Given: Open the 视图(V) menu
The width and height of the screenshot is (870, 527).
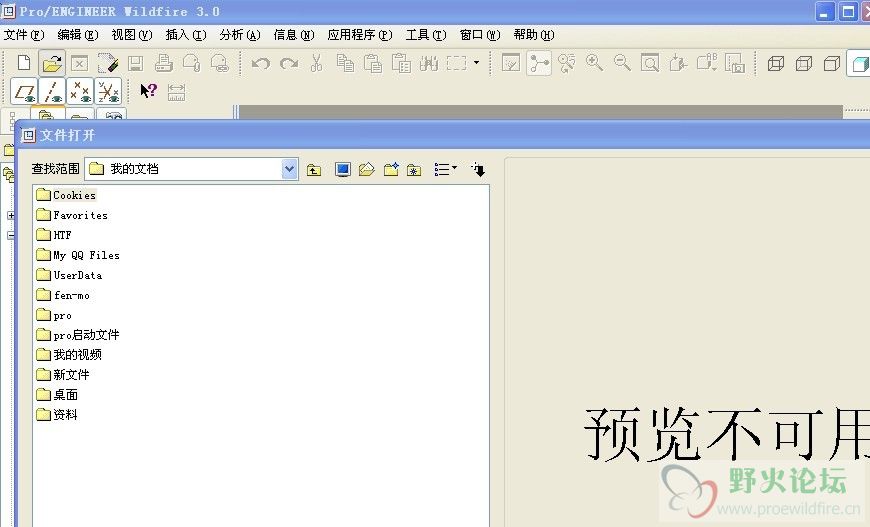Looking at the screenshot, I should click(131, 35).
